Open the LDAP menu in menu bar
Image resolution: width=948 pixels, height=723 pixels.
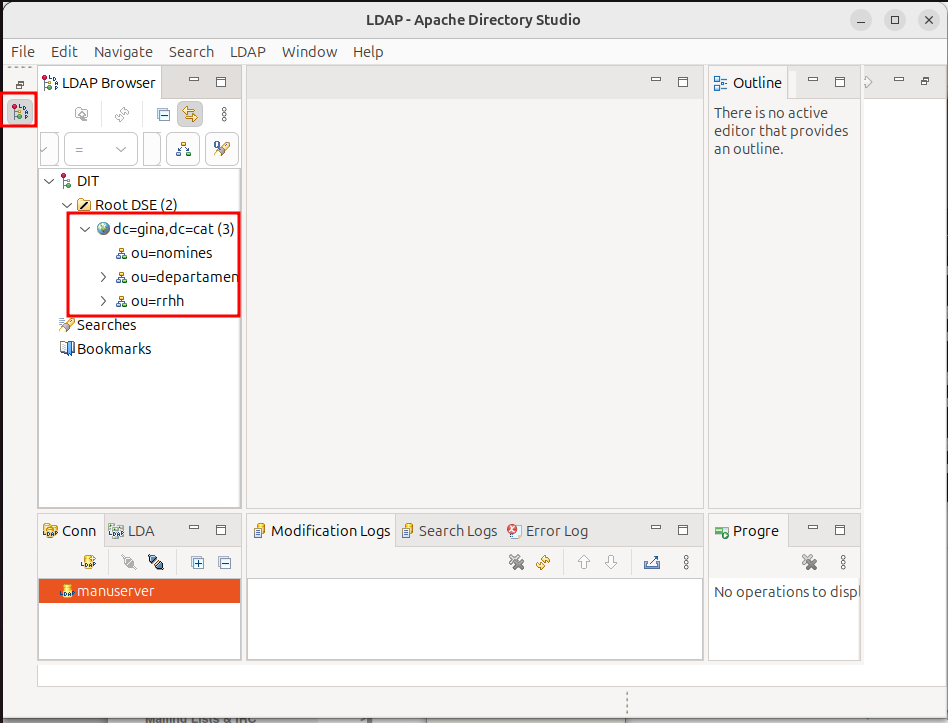(x=248, y=52)
